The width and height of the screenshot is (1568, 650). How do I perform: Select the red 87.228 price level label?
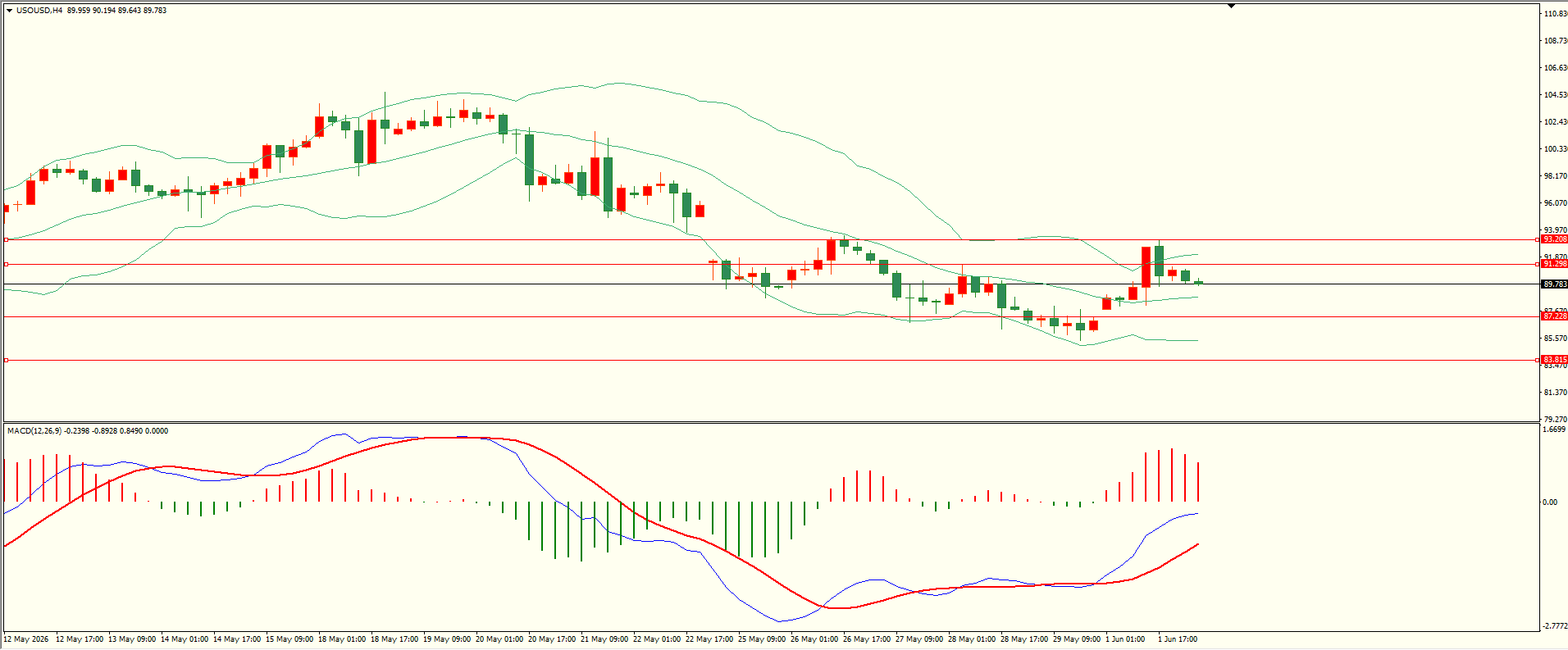click(1554, 316)
